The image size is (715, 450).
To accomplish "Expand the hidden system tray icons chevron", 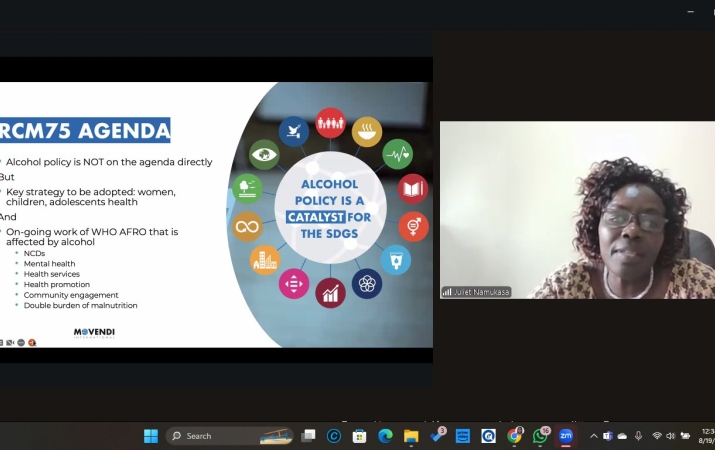I will click(593, 436).
